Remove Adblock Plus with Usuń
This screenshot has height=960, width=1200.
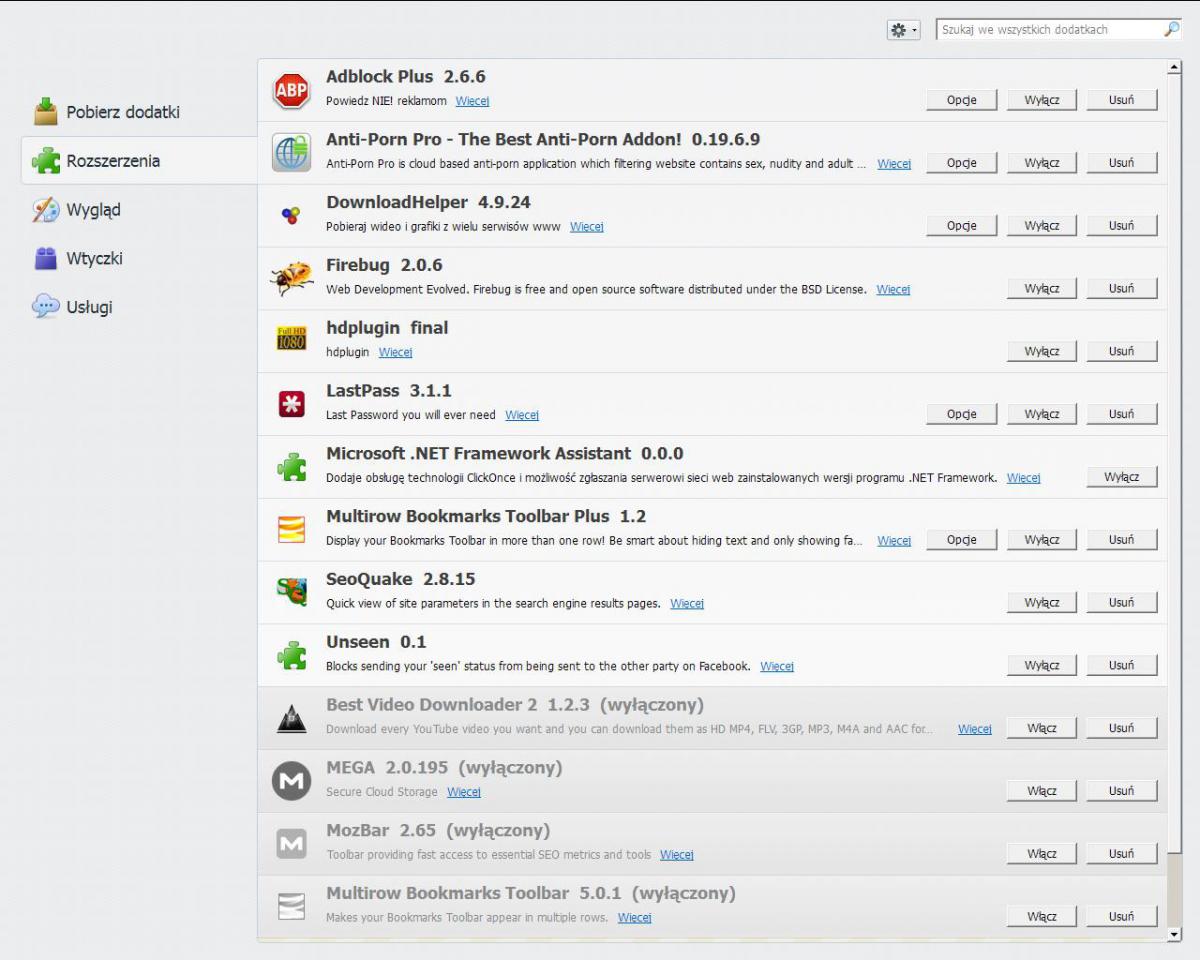pyautogui.click(x=1122, y=100)
